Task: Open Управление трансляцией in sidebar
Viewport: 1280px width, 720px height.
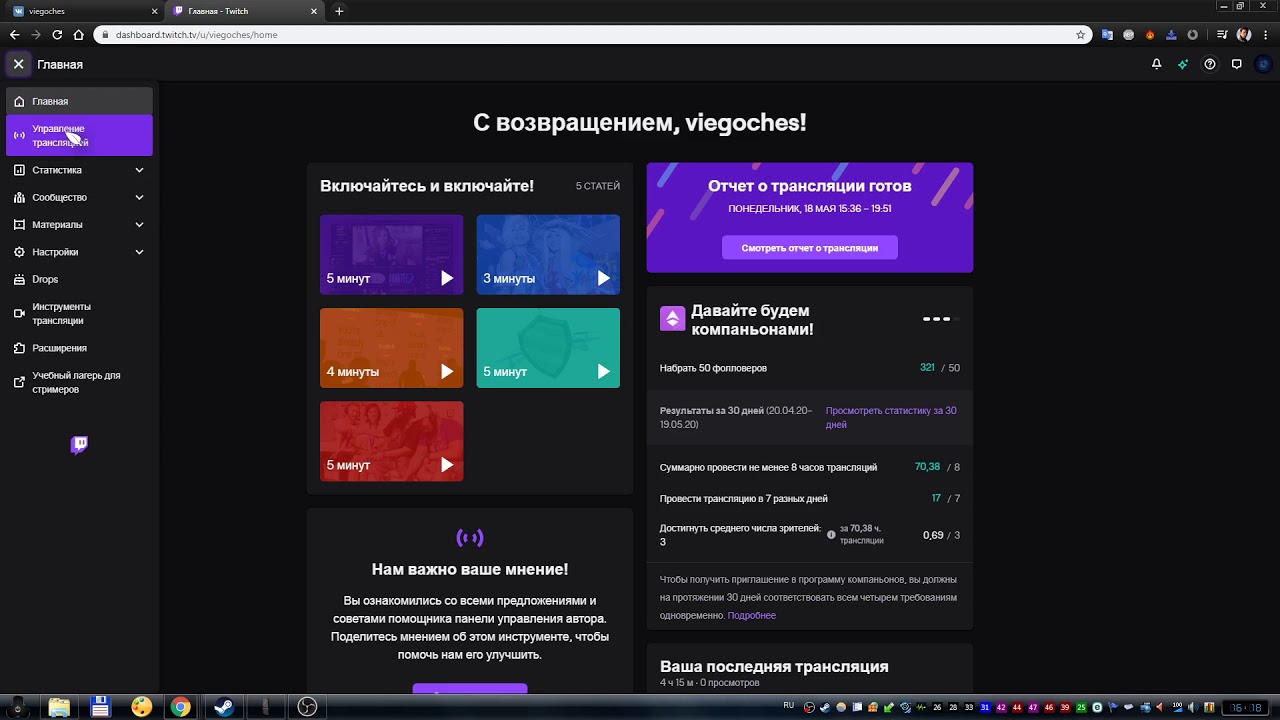Action: 79,136
